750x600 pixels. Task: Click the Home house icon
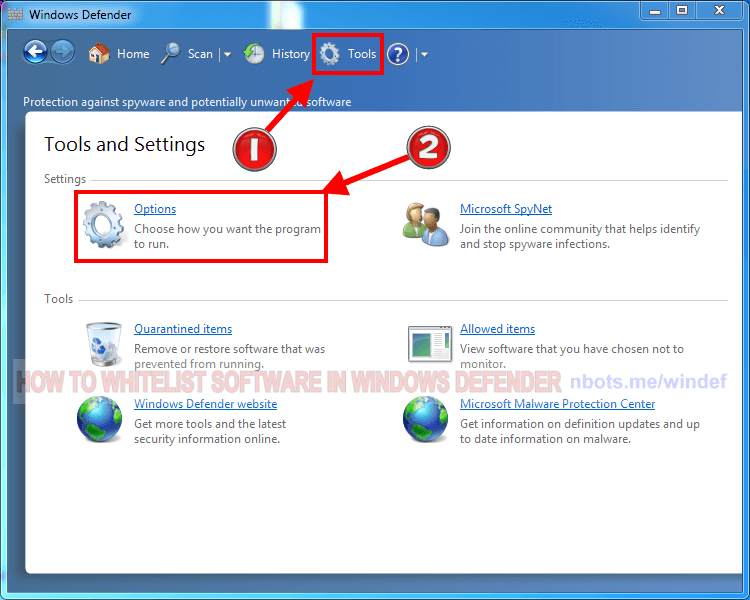click(x=99, y=53)
